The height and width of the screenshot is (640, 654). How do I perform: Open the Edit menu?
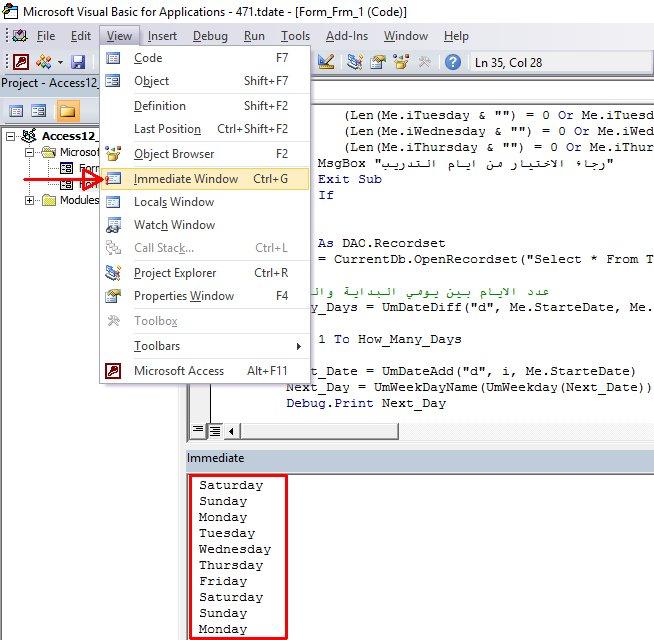80,36
